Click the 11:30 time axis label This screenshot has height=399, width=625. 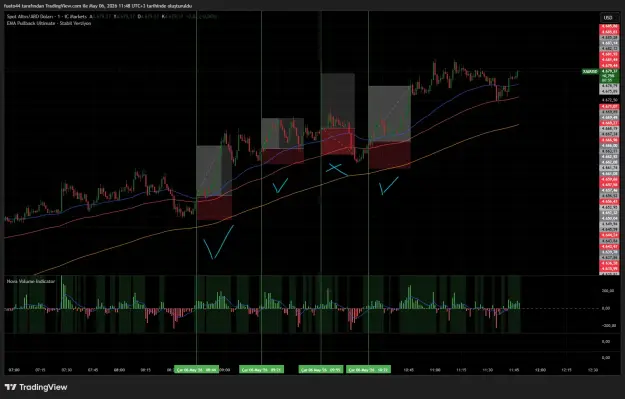[487, 370]
